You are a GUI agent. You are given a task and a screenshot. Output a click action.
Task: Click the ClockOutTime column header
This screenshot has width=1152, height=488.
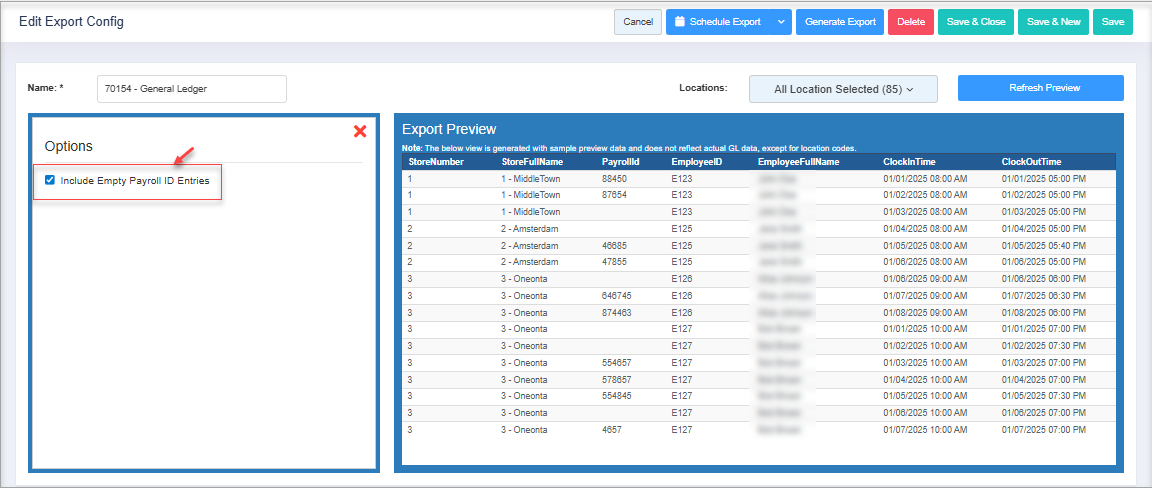coord(1031,161)
